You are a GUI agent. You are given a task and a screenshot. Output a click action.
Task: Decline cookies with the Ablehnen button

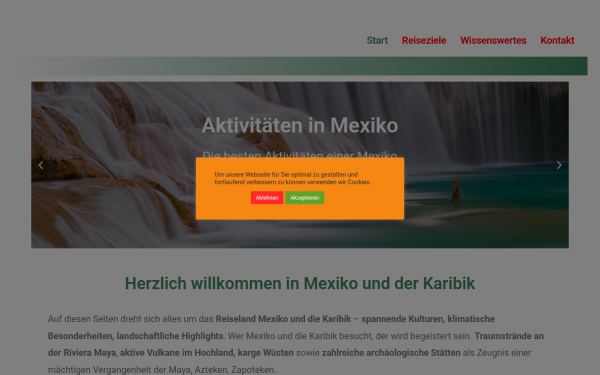click(x=267, y=197)
